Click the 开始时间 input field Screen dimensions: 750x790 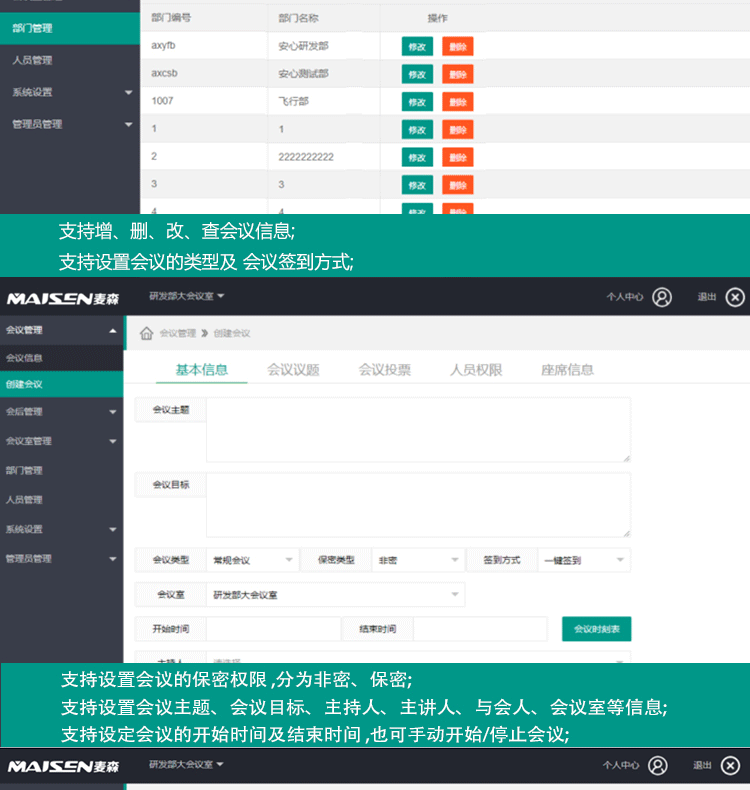click(x=272, y=629)
